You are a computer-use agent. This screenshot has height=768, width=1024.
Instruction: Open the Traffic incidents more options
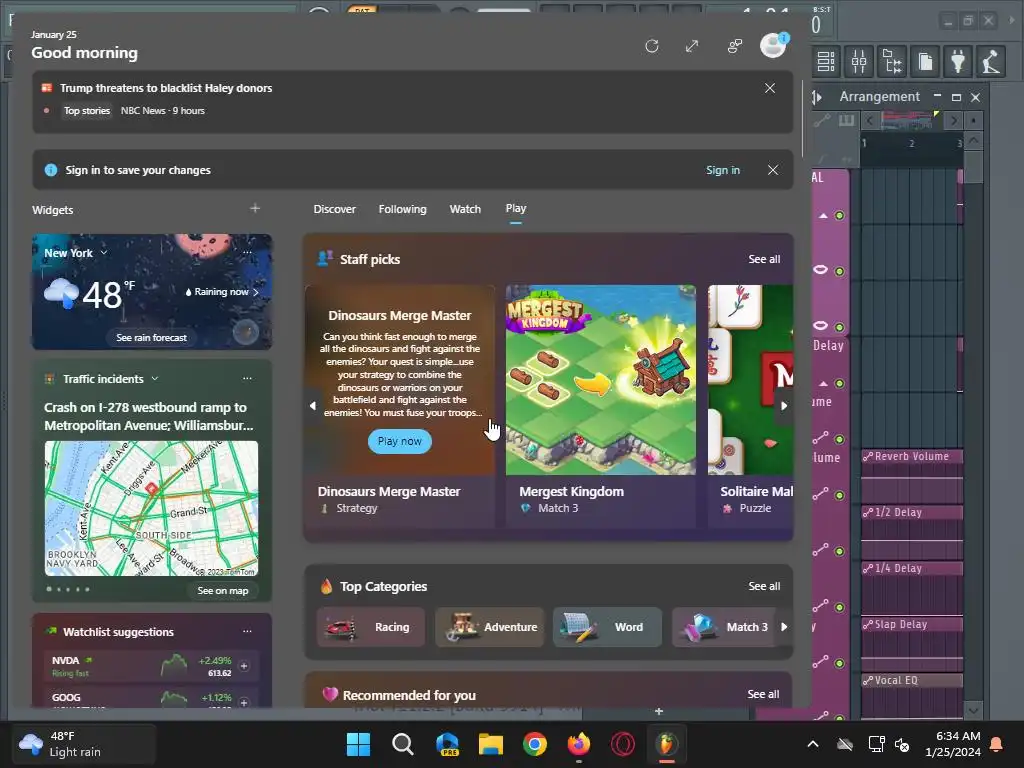pos(247,378)
